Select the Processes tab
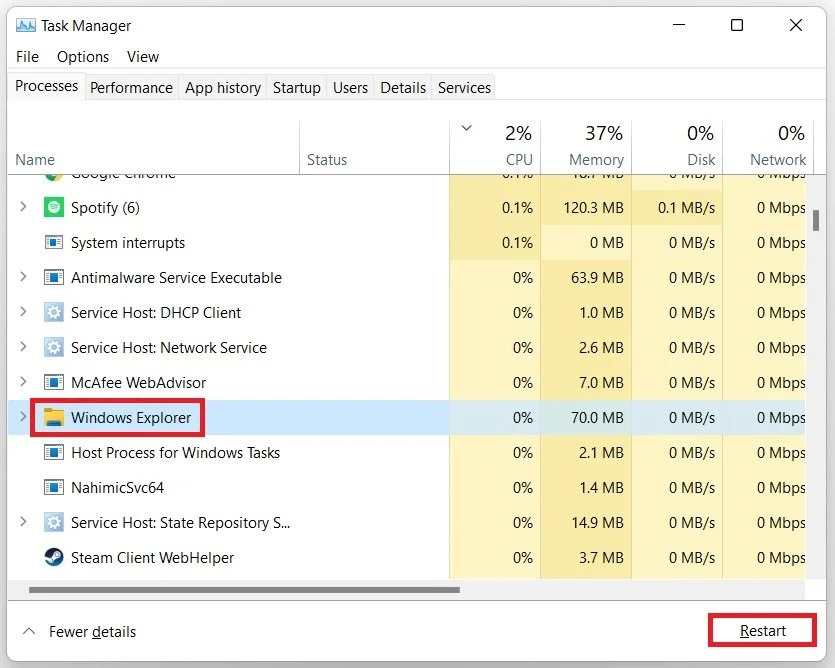835x668 pixels. tap(46, 86)
